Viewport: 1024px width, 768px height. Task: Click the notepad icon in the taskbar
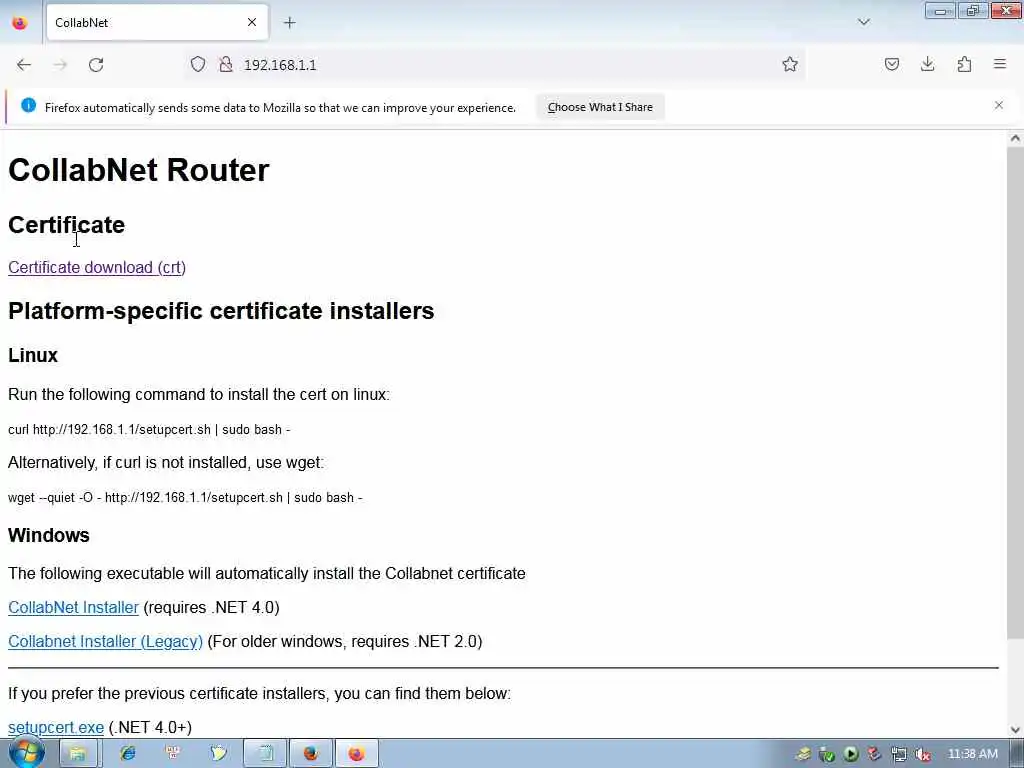[x=265, y=754]
